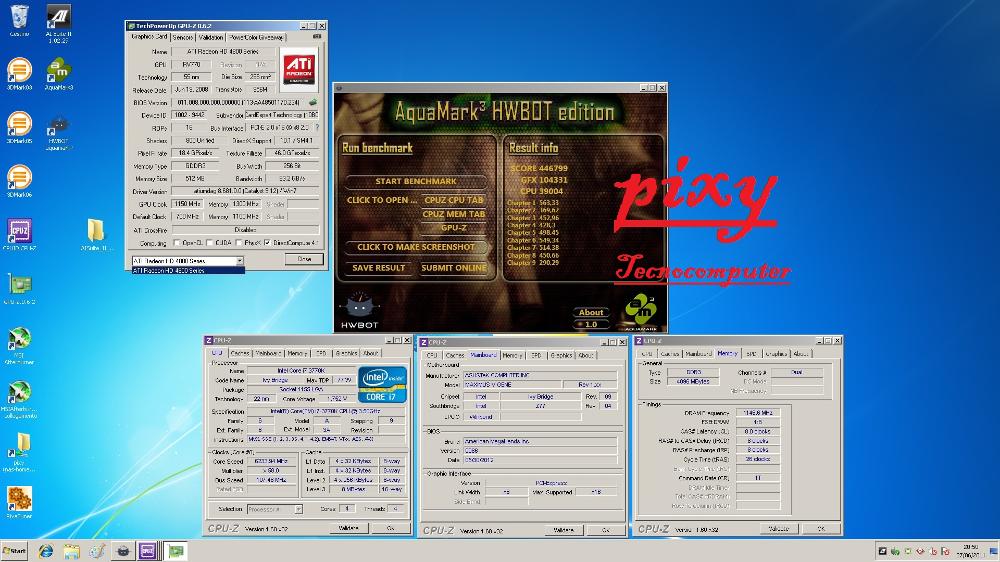Launch Internet Explorer from the taskbar
Viewport: 1000px width, 562px height.
(45, 551)
